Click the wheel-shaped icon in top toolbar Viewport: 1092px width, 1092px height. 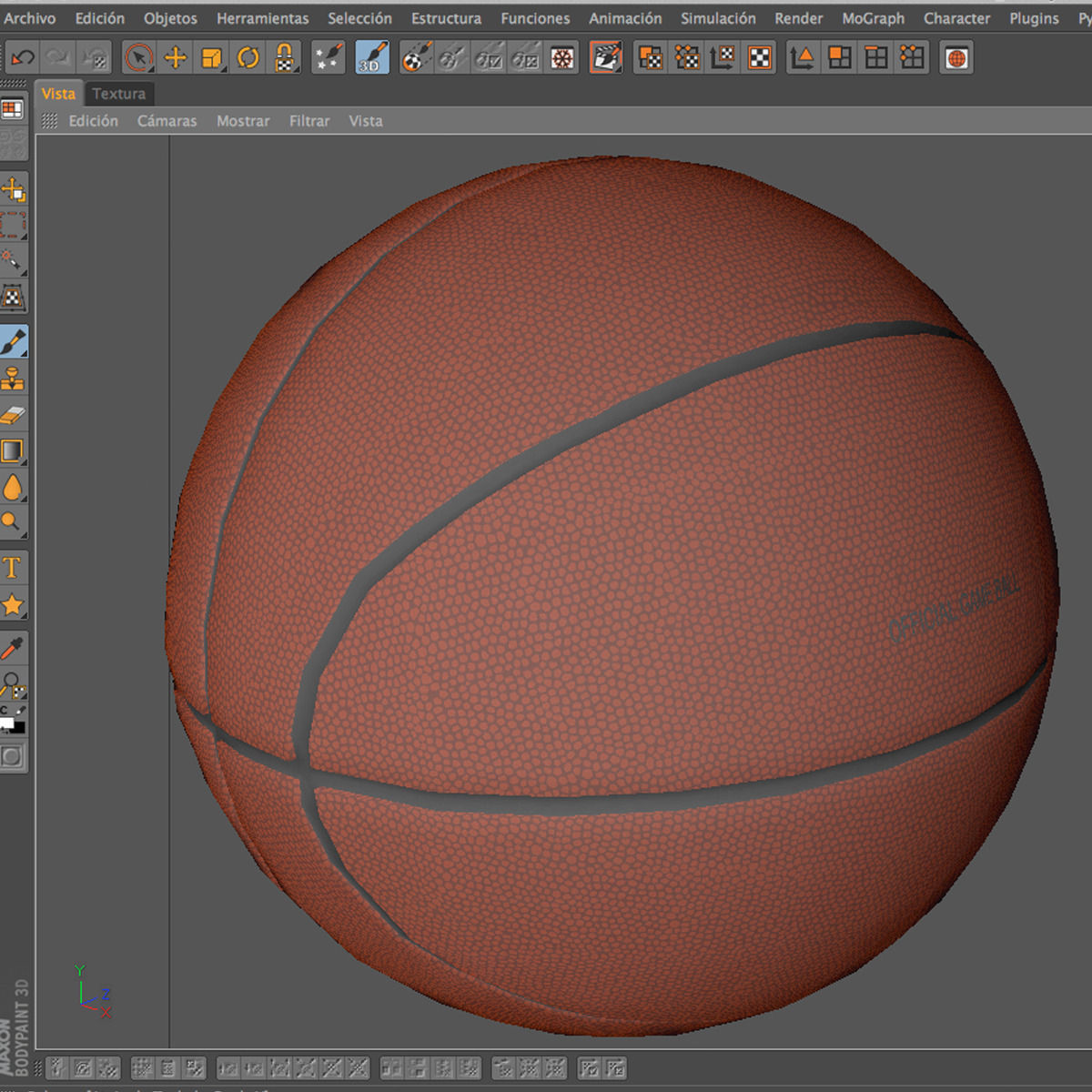(563, 58)
